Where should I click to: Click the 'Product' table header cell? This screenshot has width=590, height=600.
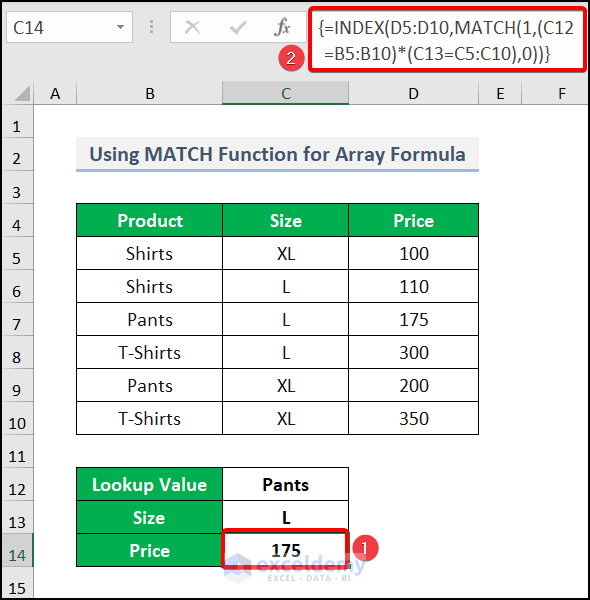pyautogui.click(x=149, y=220)
